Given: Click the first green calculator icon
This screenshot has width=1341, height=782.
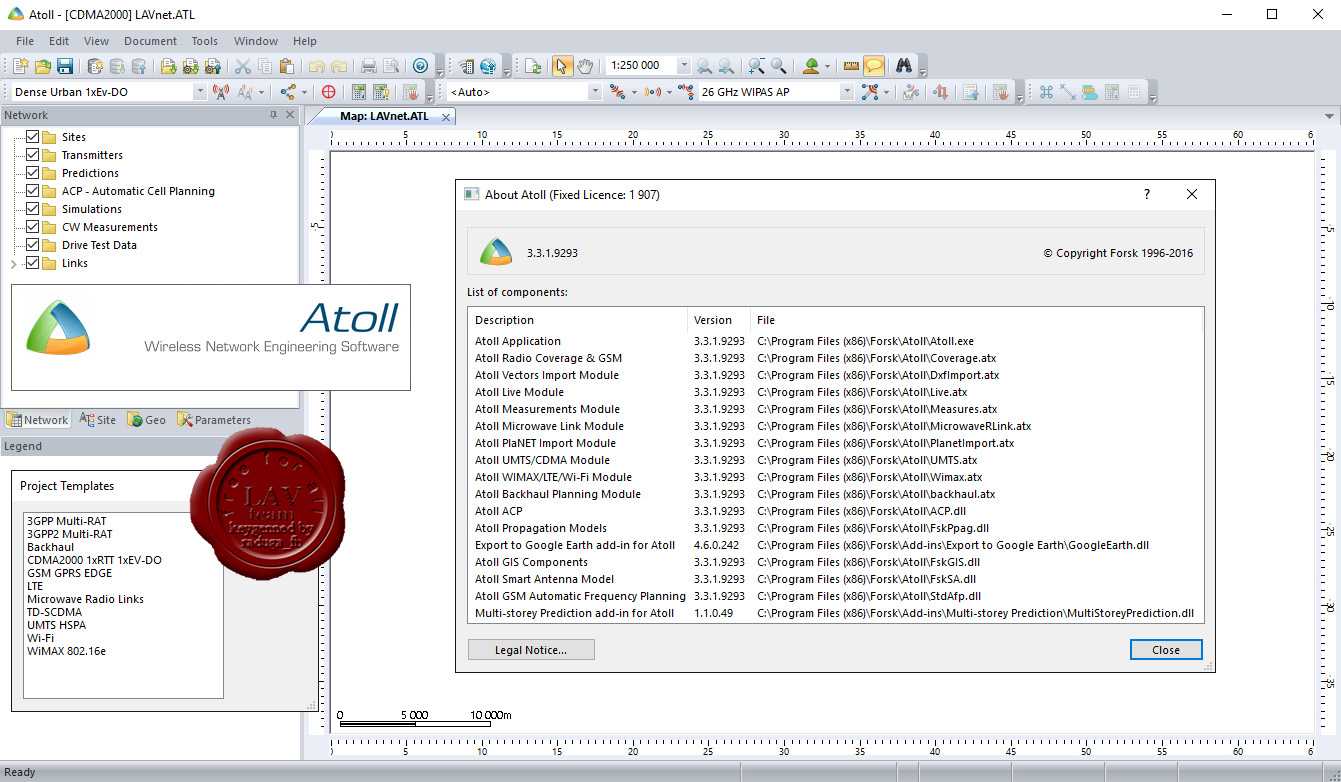Looking at the screenshot, I should coord(359,92).
